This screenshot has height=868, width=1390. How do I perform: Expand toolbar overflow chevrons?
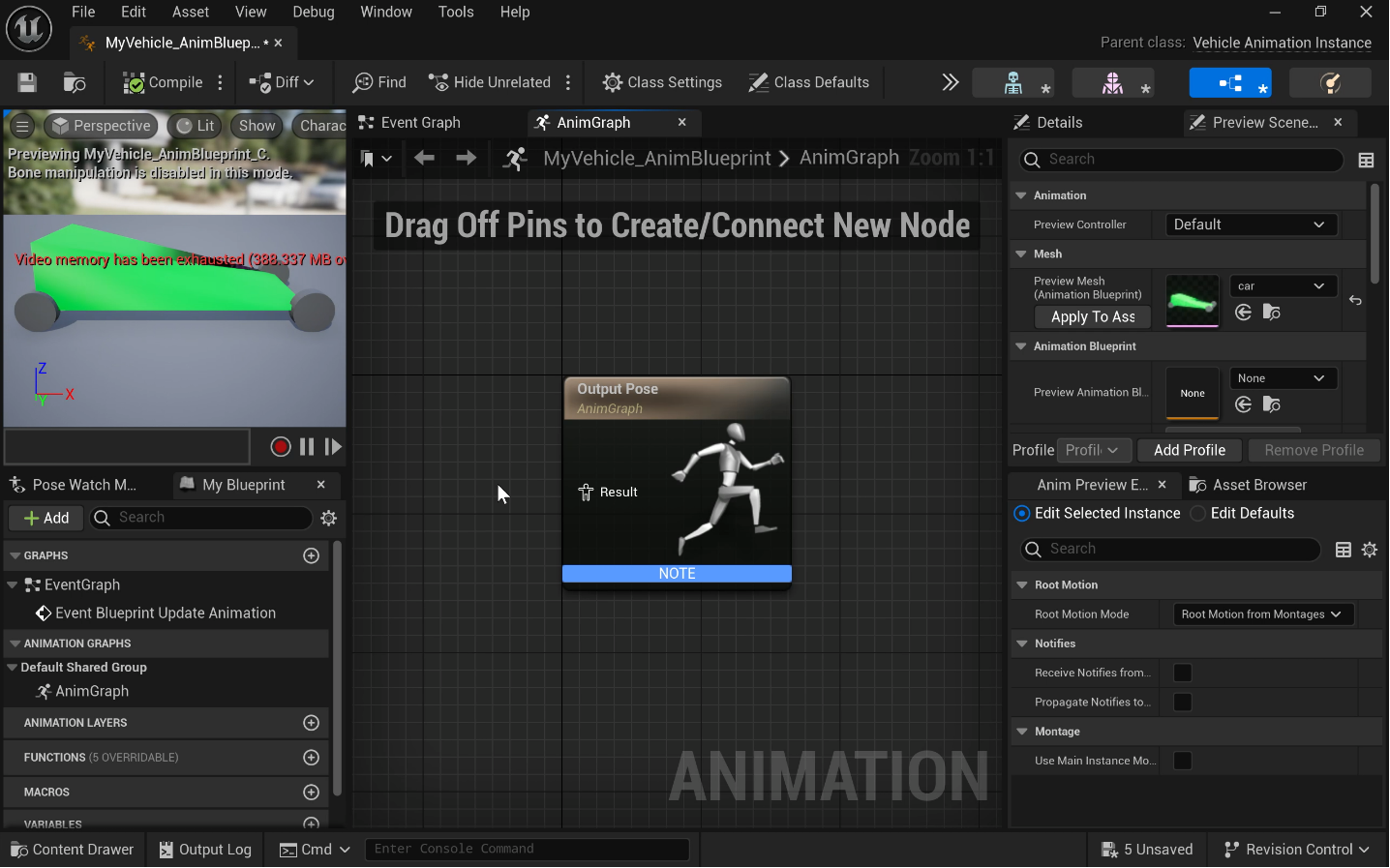(951, 82)
